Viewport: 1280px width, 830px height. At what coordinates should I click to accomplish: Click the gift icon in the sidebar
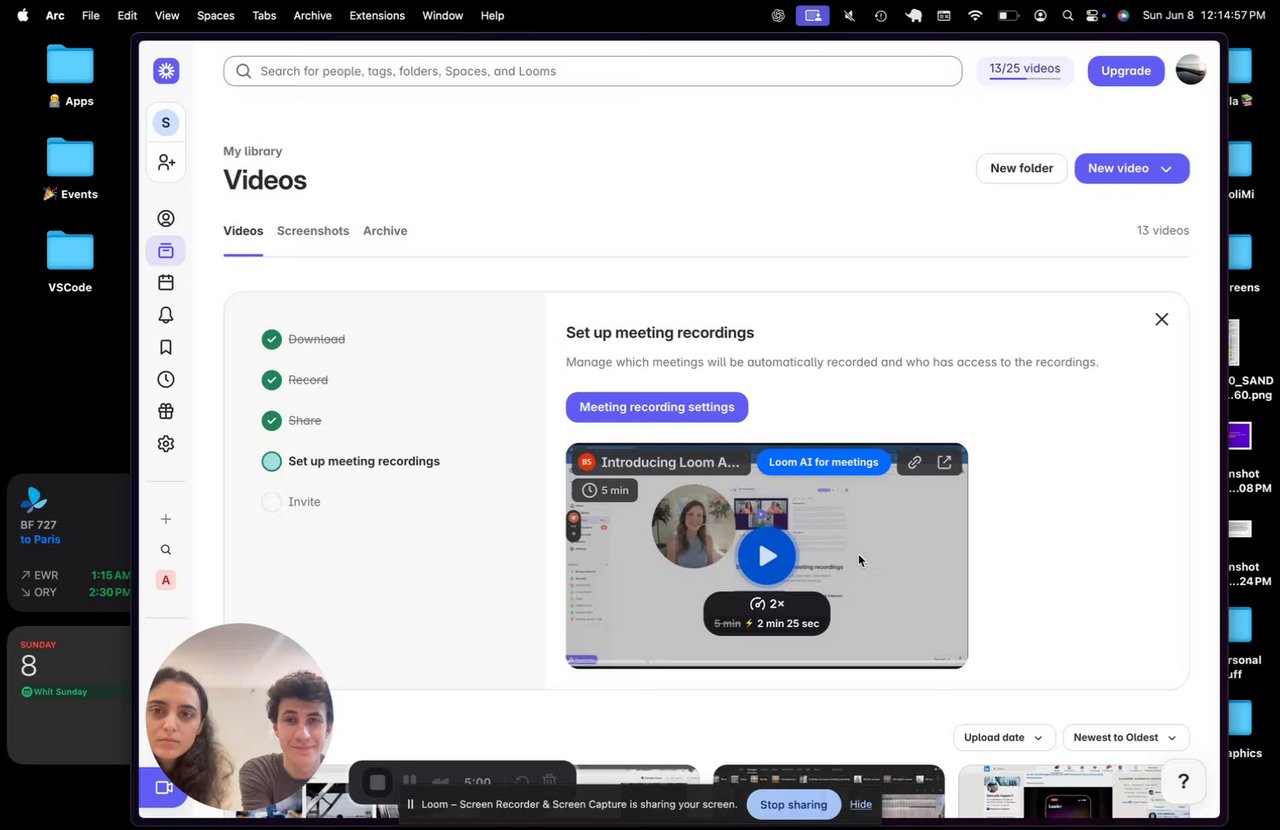point(166,411)
